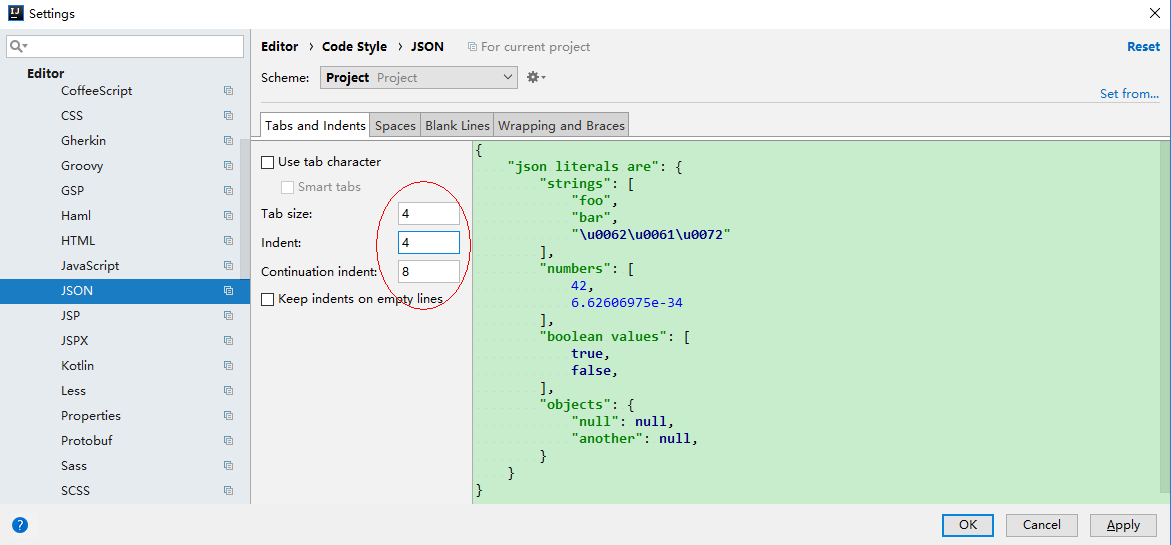Click the project copy icon beside Haml
This screenshot has width=1171, height=545.
pos(229,216)
